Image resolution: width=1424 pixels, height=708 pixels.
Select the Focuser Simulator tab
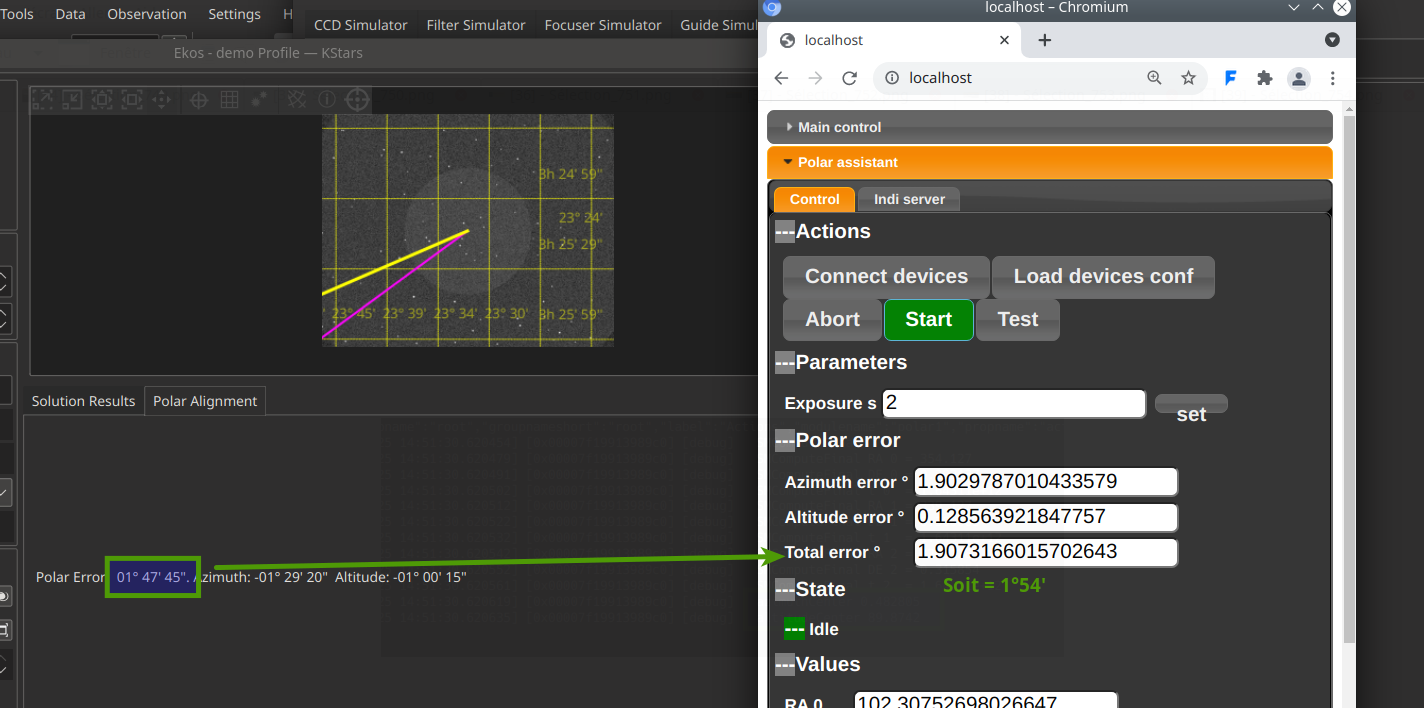coord(603,25)
